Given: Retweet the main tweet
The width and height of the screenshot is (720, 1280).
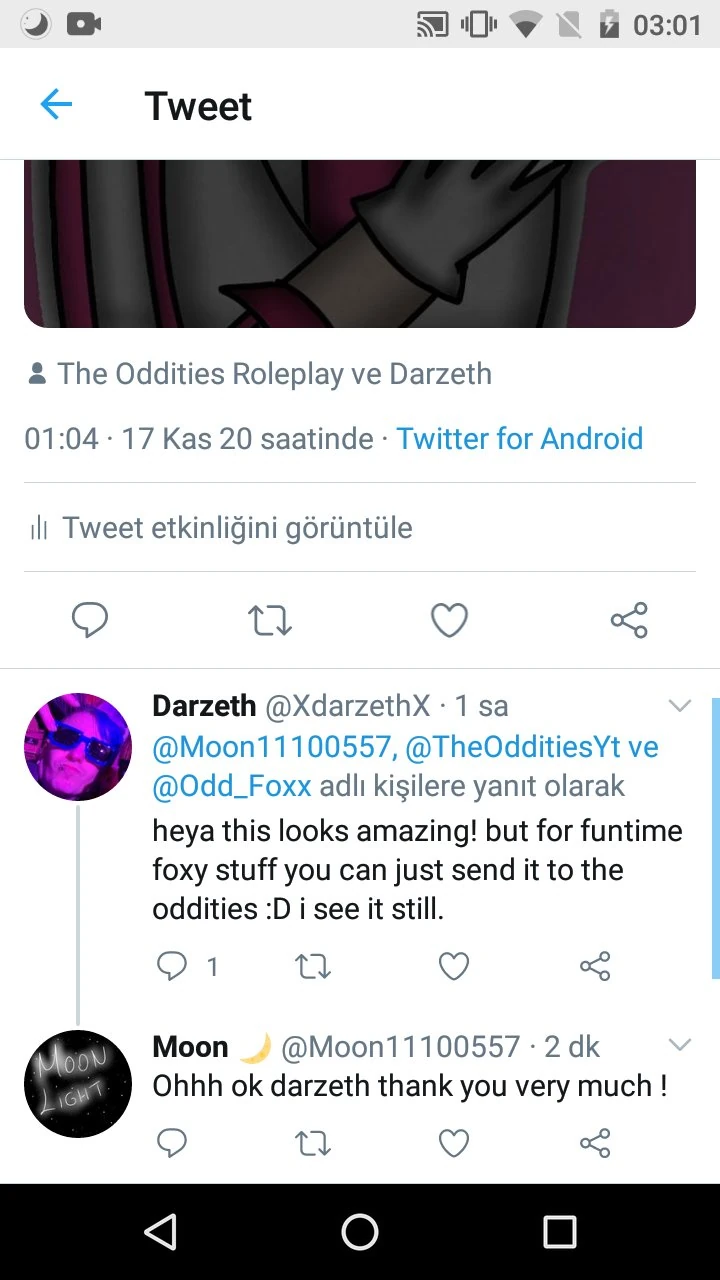Looking at the screenshot, I should 269,620.
